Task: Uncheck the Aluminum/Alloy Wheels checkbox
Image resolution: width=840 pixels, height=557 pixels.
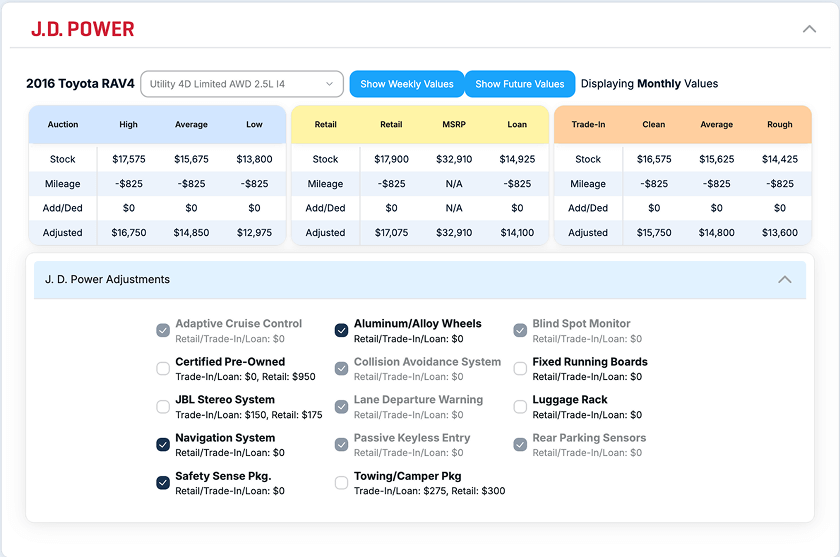Action: coord(341,330)
